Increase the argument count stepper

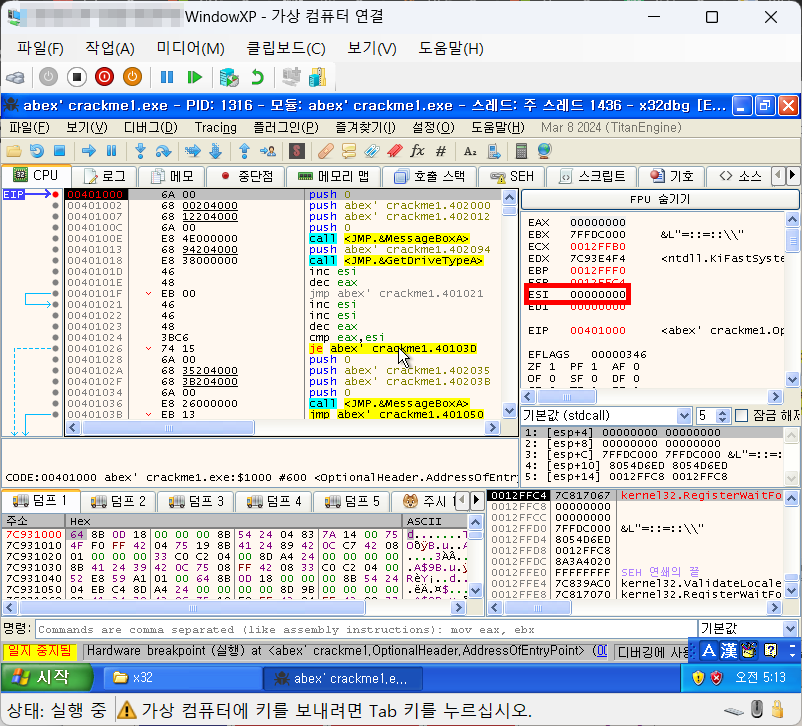coord(722,412)
